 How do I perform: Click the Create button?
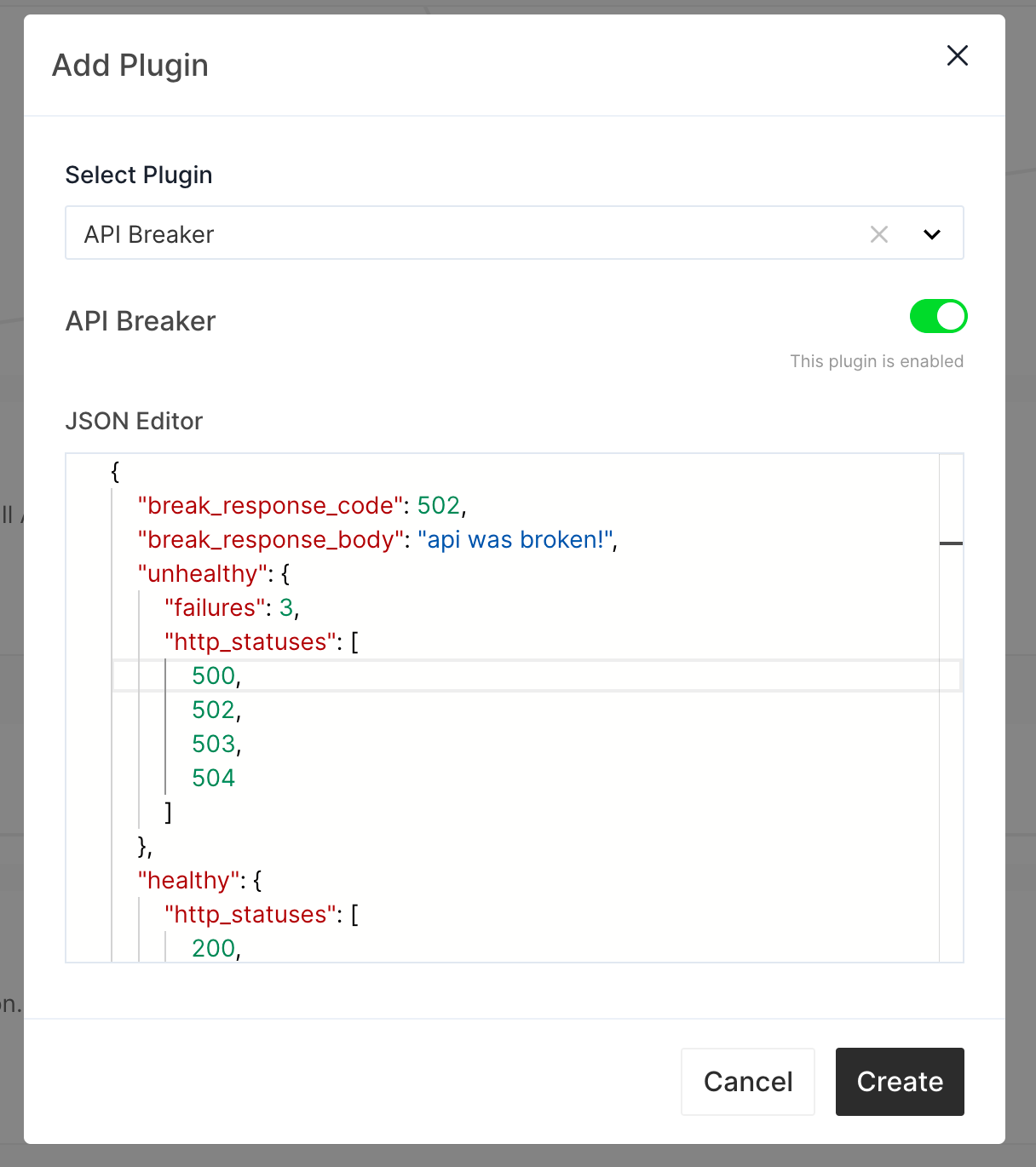pos(899,1081)
